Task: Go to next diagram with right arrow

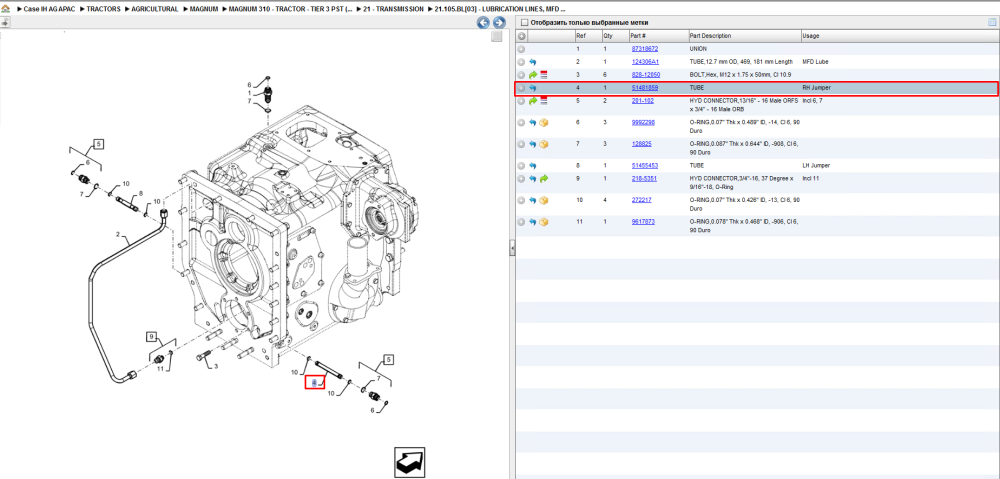Action: click(499, 23)
